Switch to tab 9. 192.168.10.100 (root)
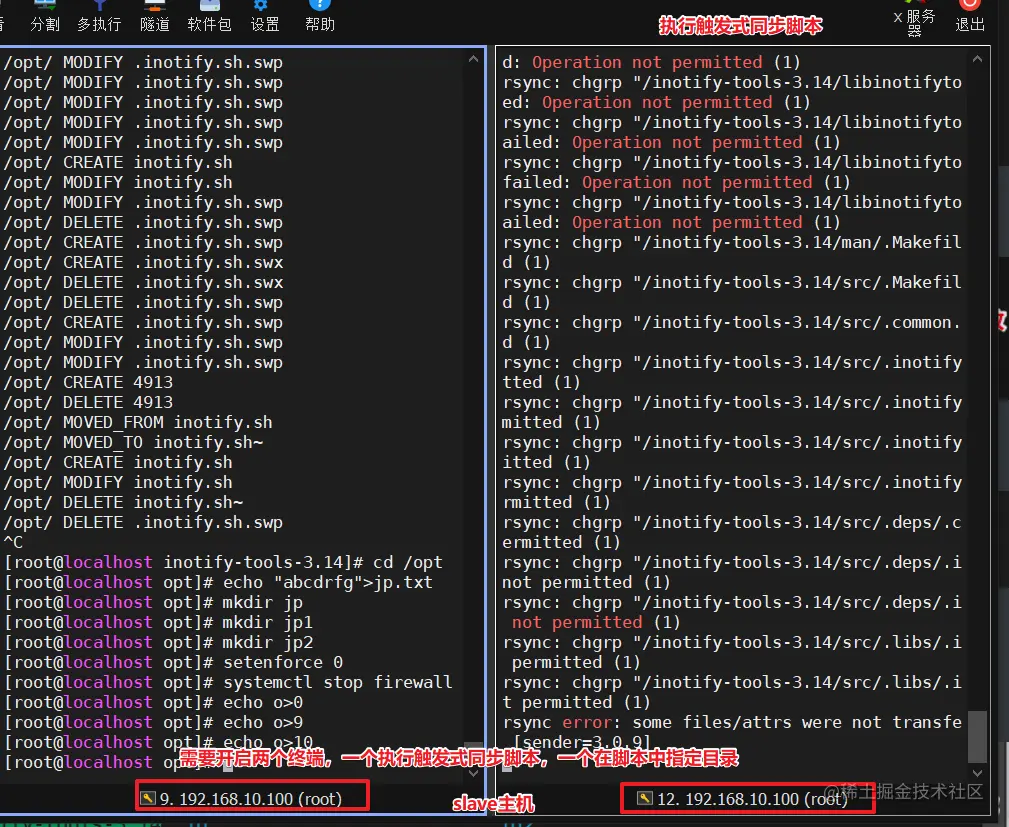This screenshot has width=1009, height=827. point(252,798)
